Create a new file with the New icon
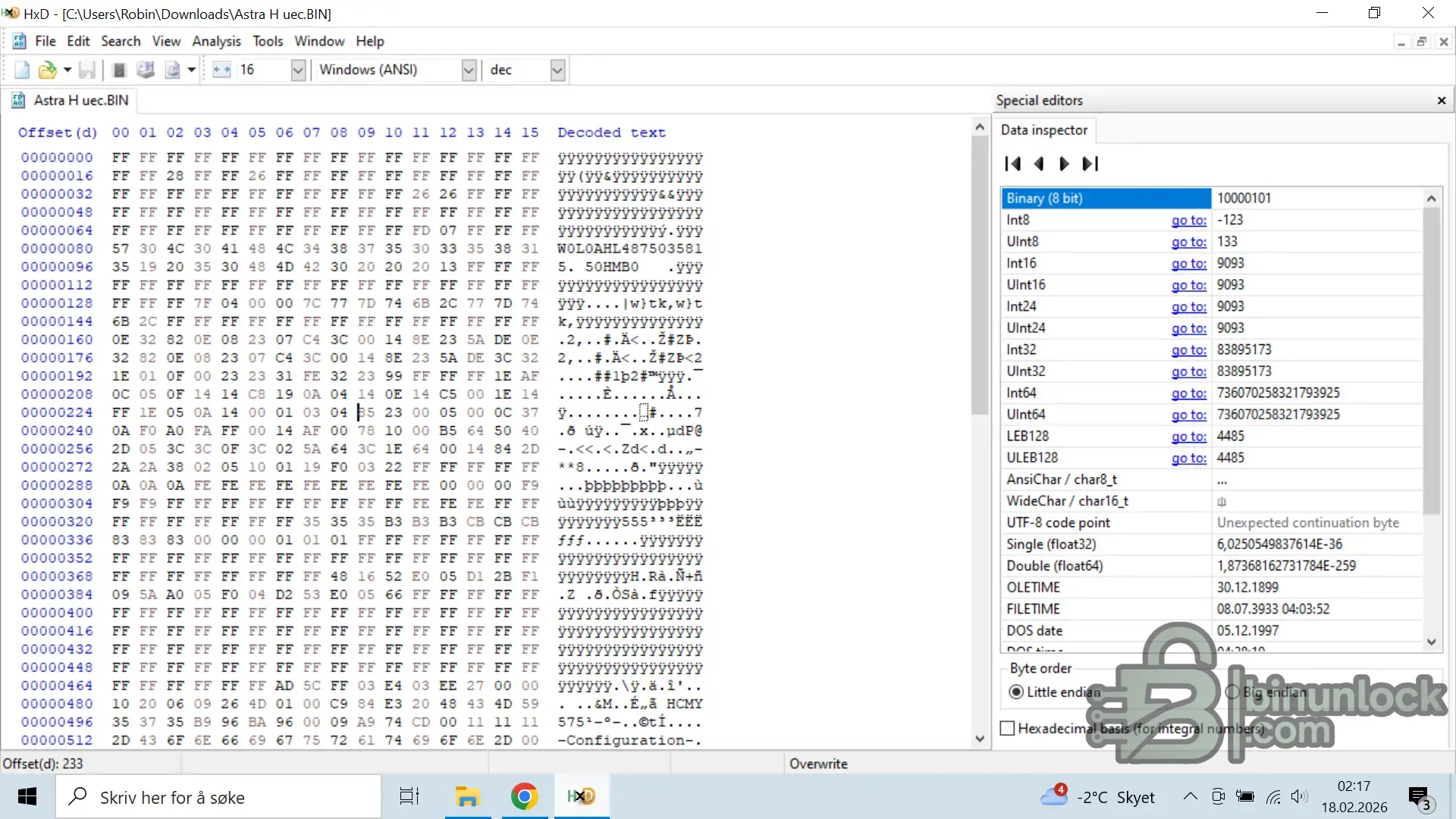Image resolution: width=1456 pixels, height=819 pixels. pyautogui.click(x=22, y=70)
